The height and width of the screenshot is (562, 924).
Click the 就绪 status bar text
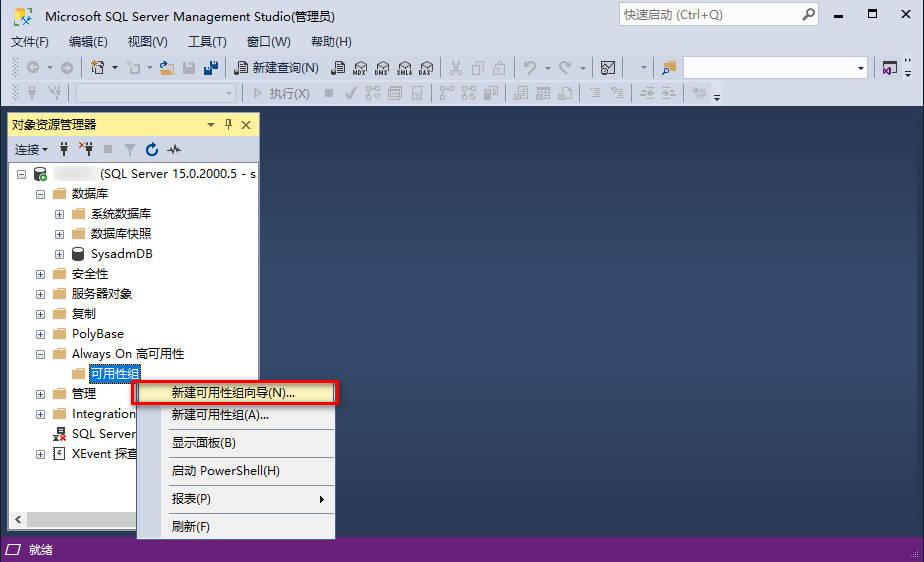pos(41,550)
